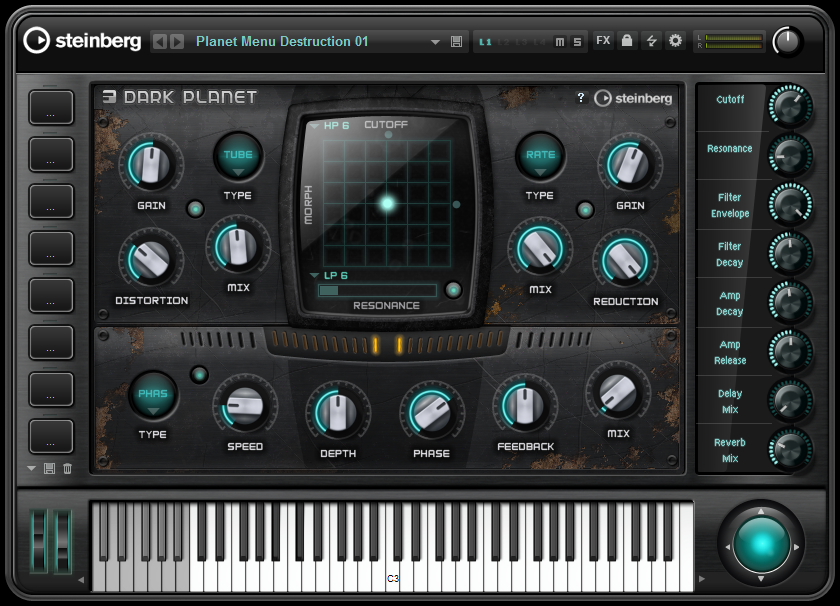The width and height of the screenshot is (840, 606).
Task: Click the phaser Speed knob
Action: (245, 406)
